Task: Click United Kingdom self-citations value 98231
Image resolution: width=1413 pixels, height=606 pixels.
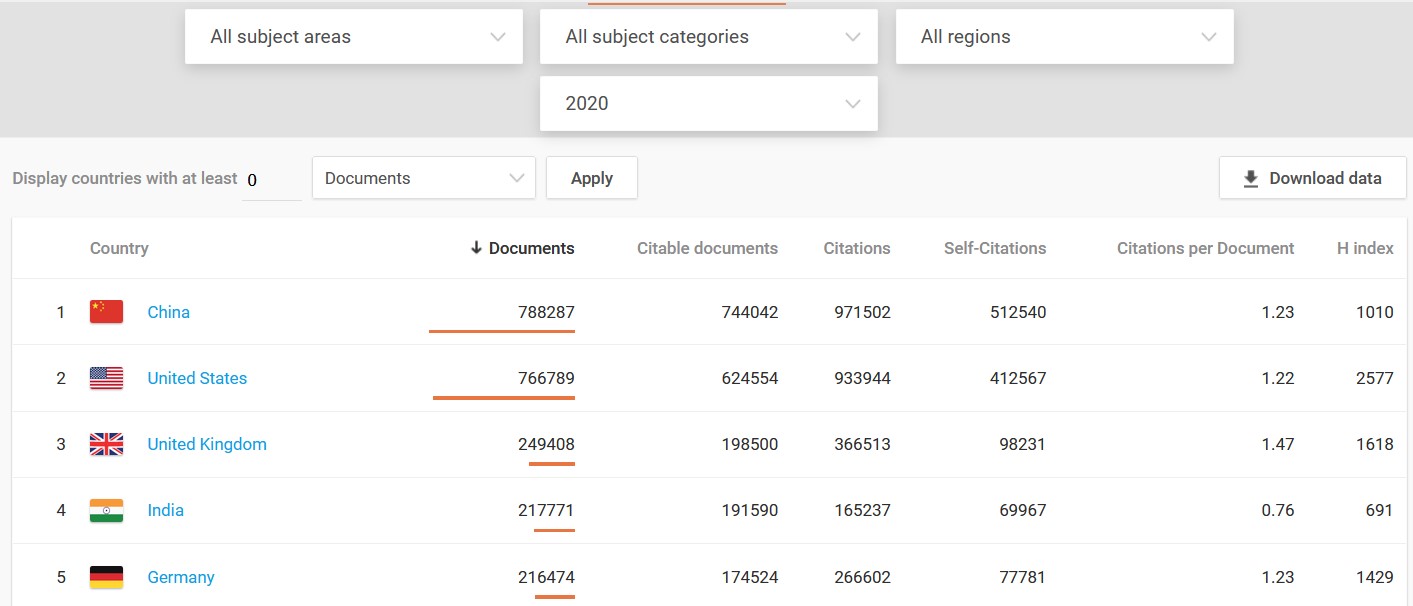Action: [1022, 444]
